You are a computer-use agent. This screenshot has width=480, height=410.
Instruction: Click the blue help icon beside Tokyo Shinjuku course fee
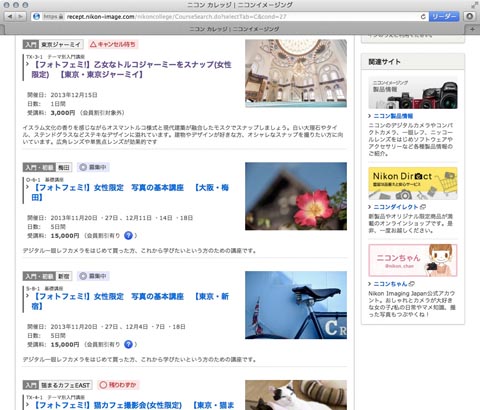coord(128,344)
